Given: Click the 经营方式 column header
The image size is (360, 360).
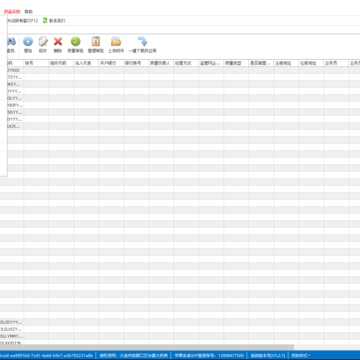Looking at the screenshot, I should click(x=186, y=63).
